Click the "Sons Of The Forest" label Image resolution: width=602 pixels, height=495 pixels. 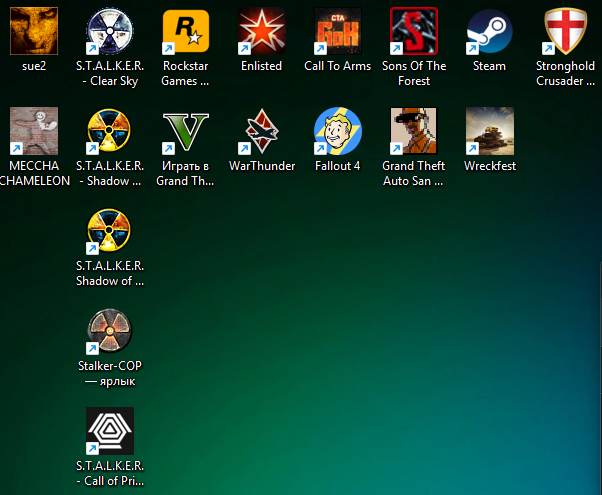[414, 73]
